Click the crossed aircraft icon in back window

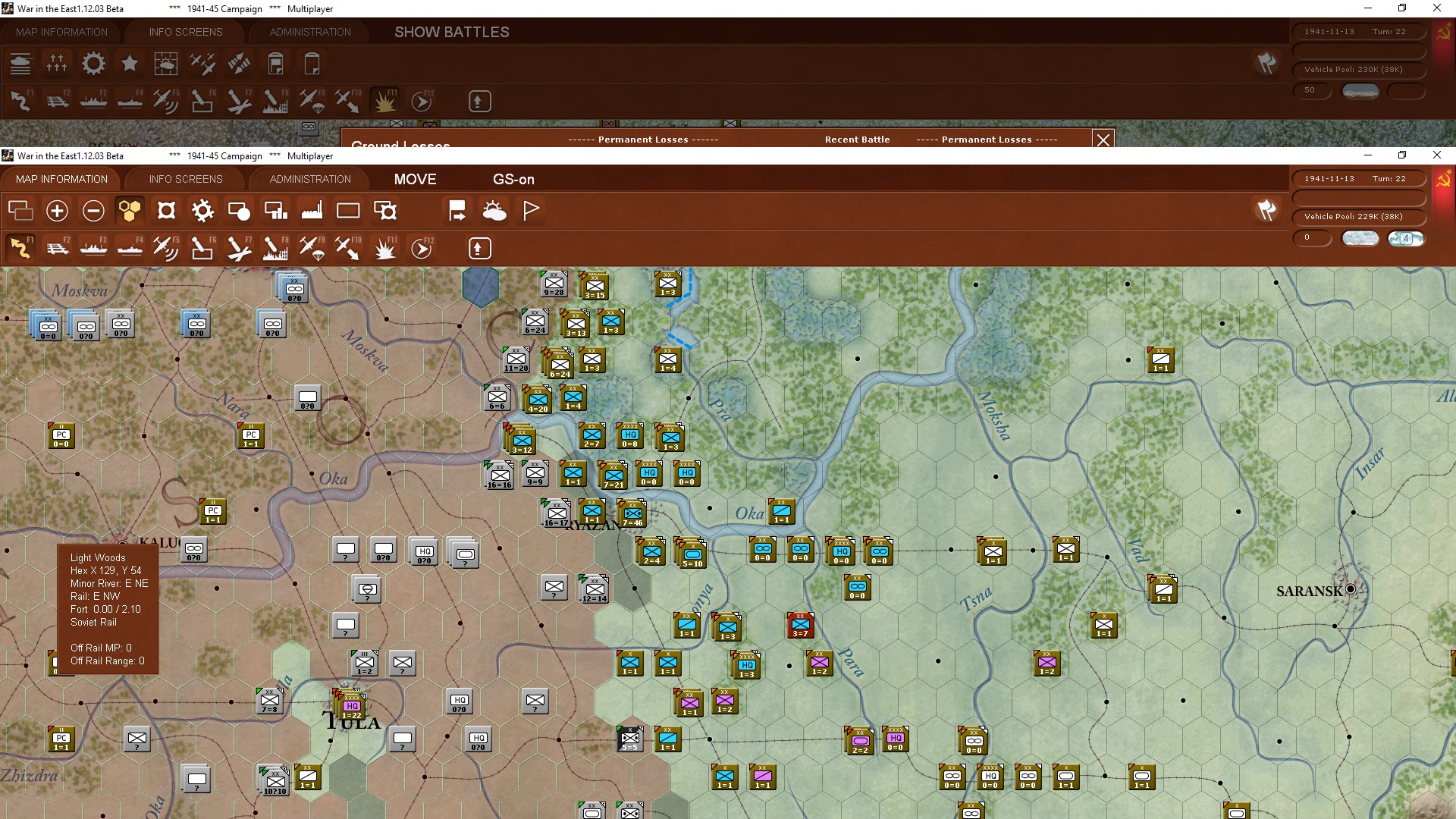tap(202, 64)
